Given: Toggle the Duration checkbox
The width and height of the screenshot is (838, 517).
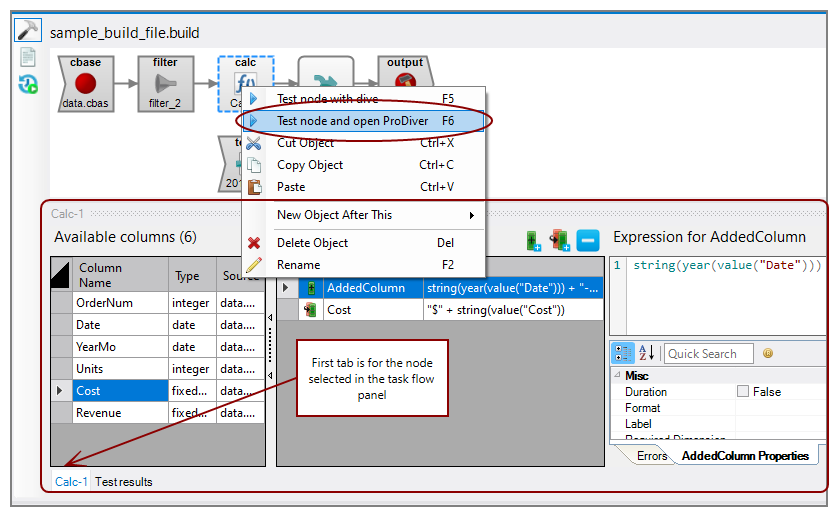Looking at the screenshot, I should [742, 392].
